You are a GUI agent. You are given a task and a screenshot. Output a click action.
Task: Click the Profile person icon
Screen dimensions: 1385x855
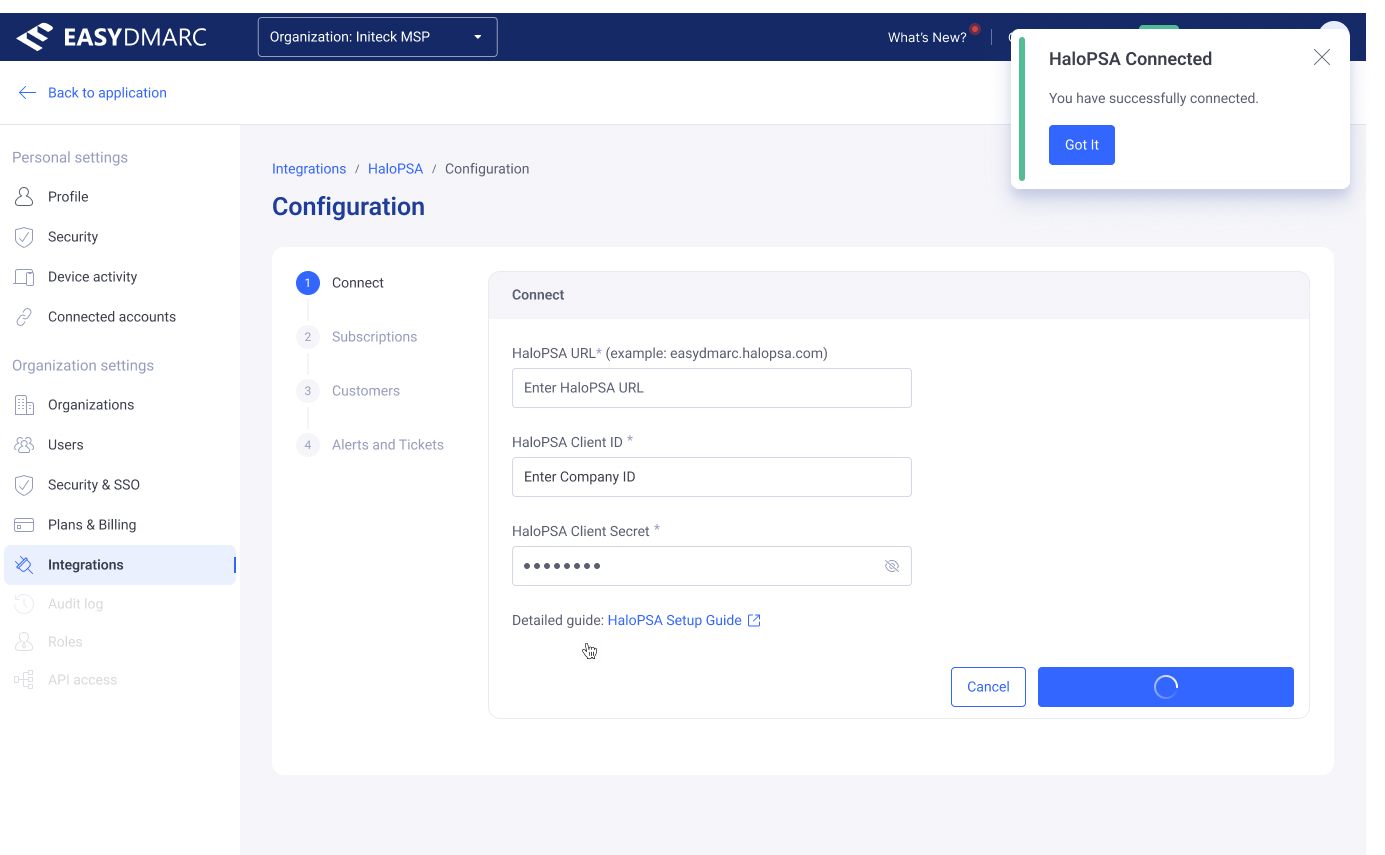coord(24,197)
